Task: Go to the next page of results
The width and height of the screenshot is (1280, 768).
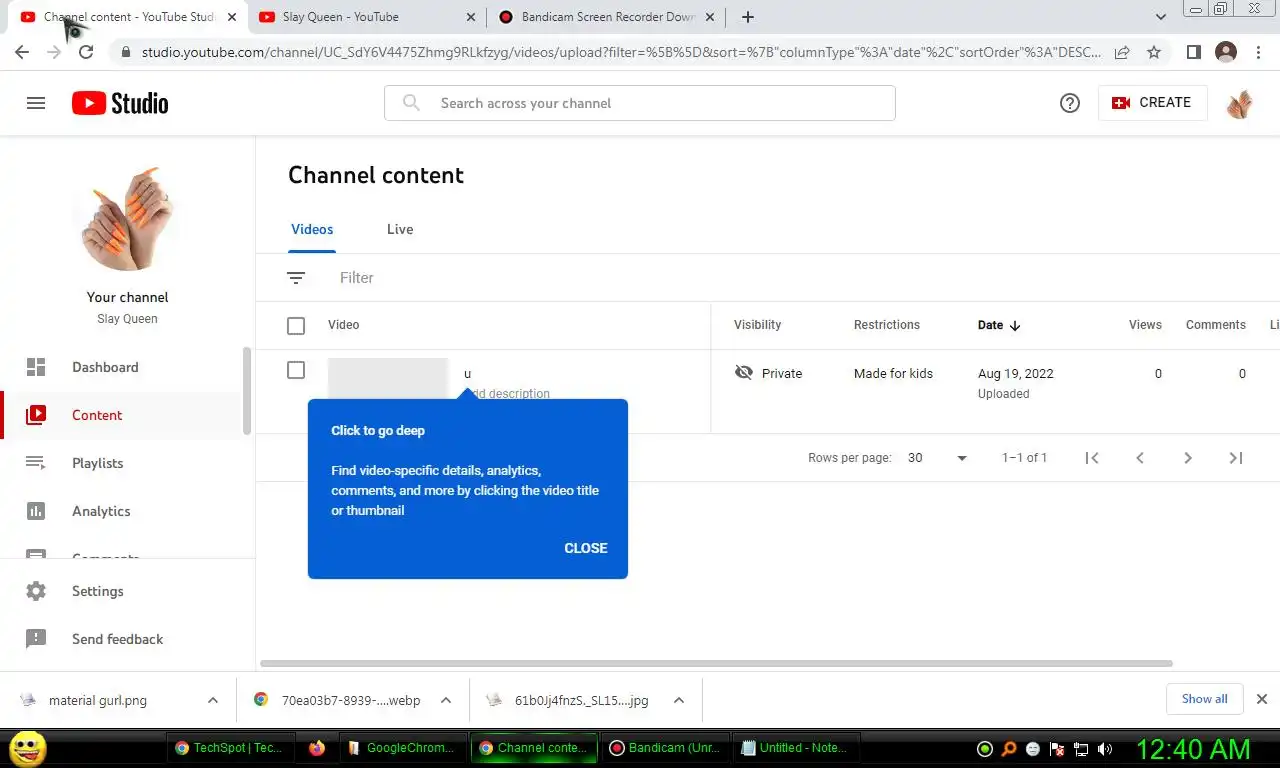Action: point(1188,458)
